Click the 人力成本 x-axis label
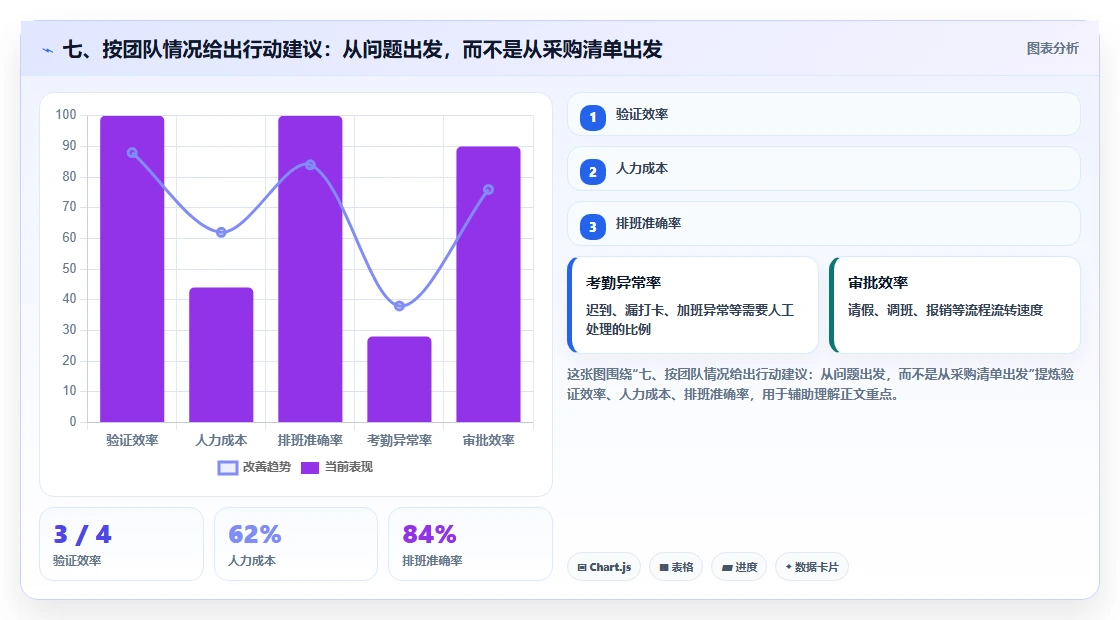 (221, 440)
